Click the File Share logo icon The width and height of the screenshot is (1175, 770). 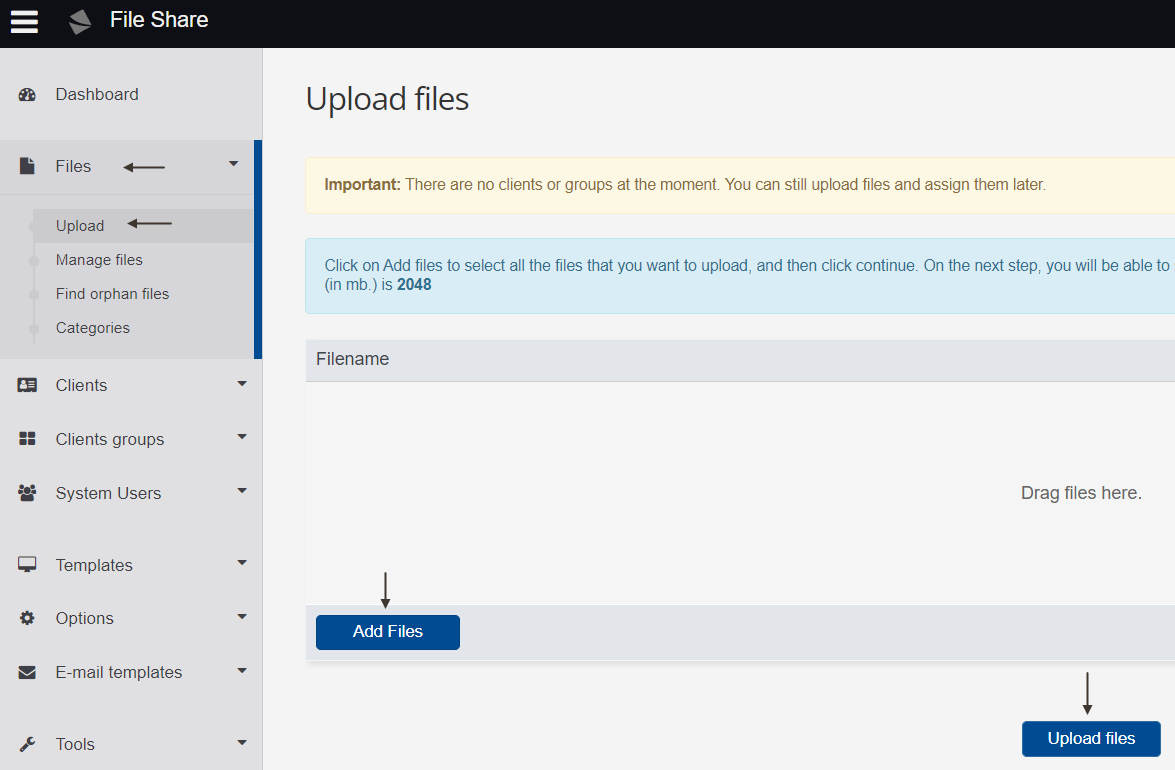coord(79,22)
